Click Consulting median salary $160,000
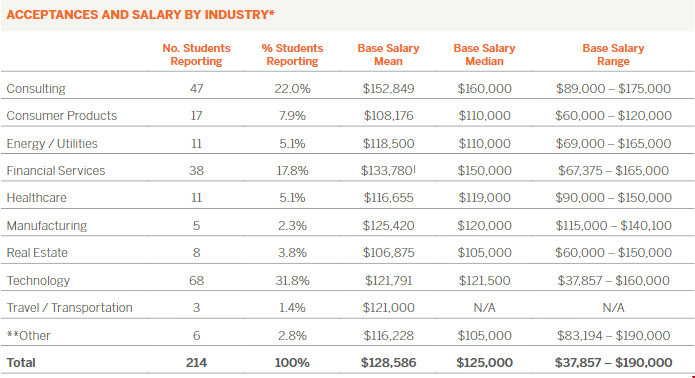Screen dimensions: 695x378 coord(484,89)
